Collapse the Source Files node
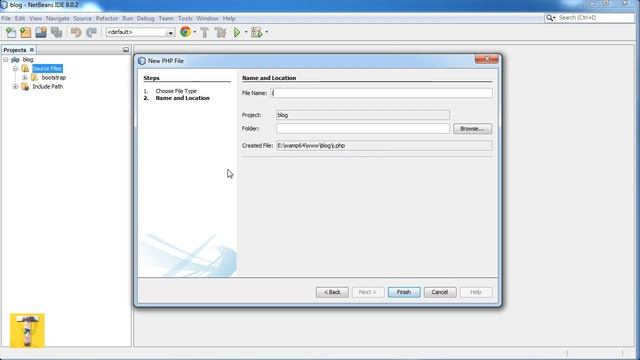Viewport: 640px width, 360px height. point(15,69)
